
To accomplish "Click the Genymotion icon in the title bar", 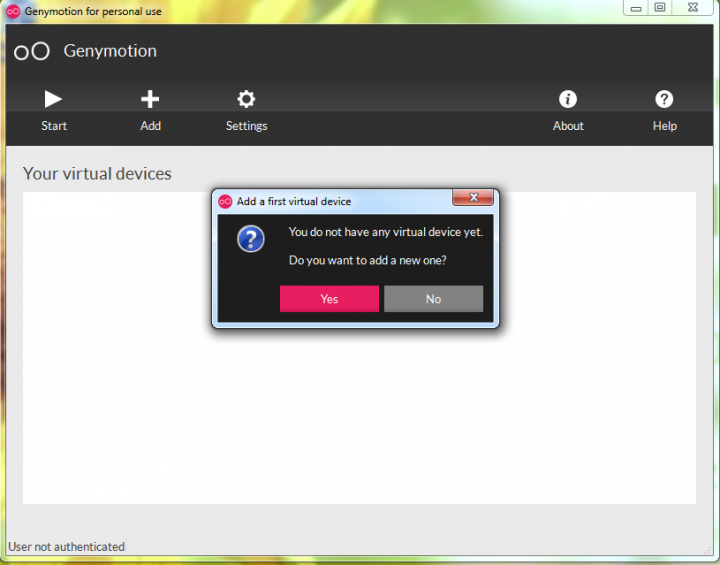I will 13,11.
